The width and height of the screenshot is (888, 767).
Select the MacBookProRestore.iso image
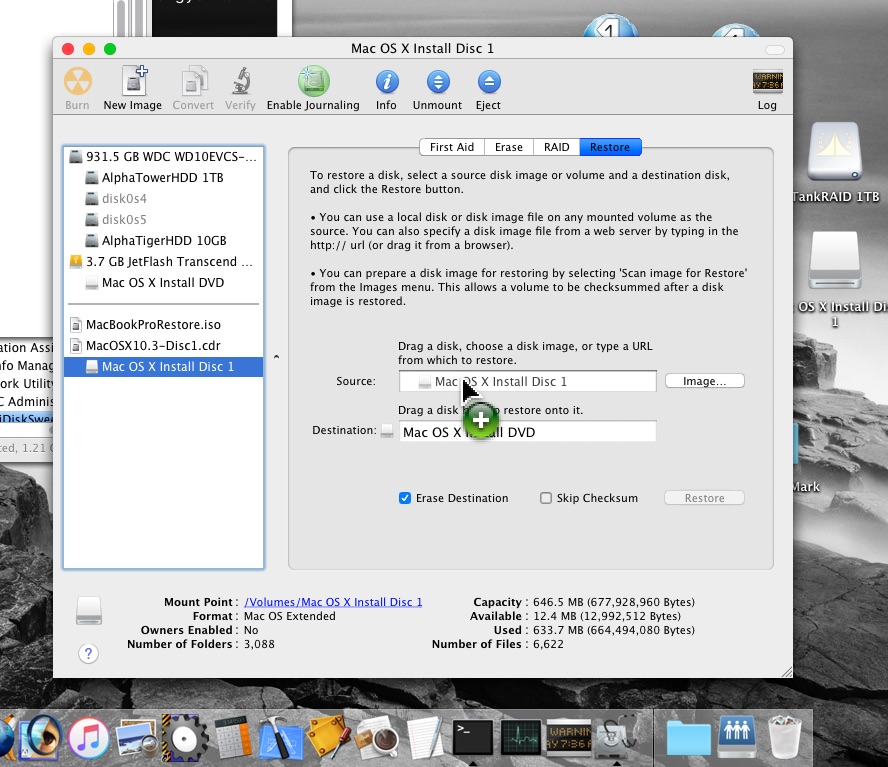pos(163,324)
